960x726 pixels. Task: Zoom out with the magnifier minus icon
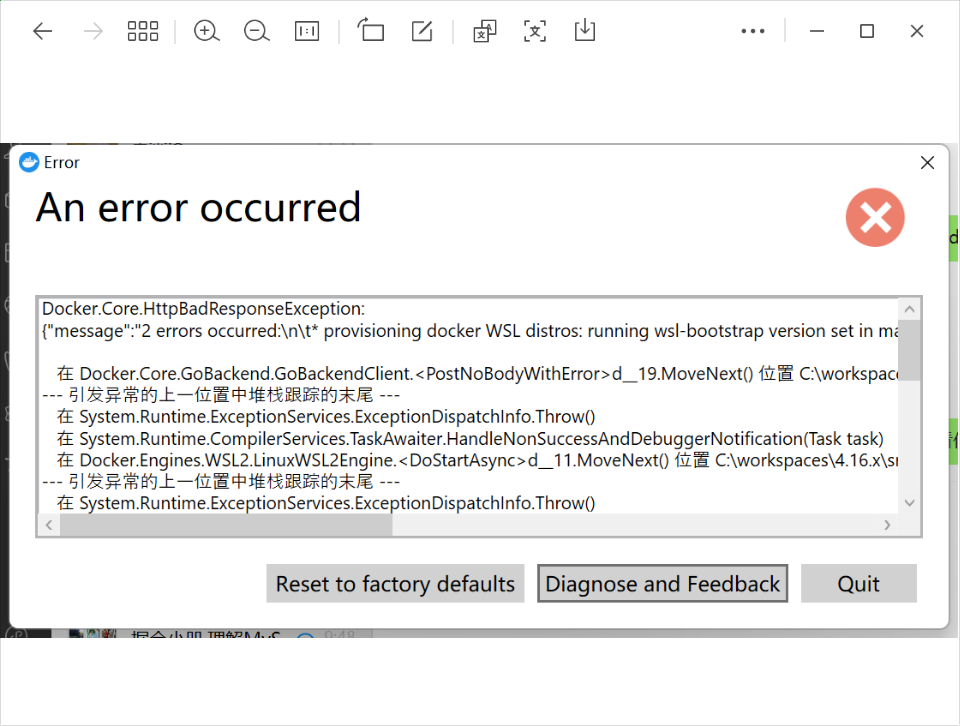click(x=257, y=31)
